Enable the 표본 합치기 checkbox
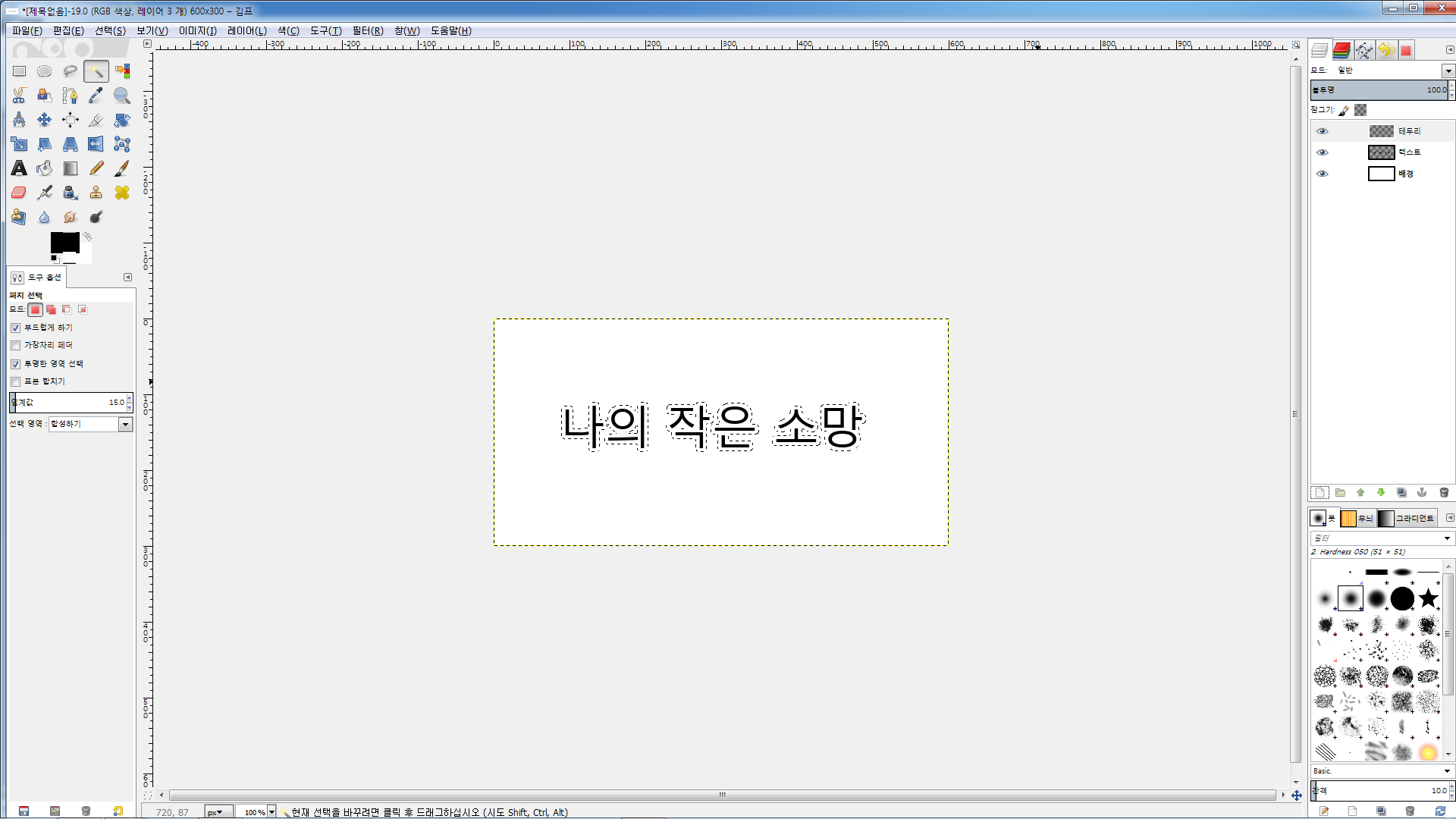The width and height of the screenshot is (1456, 819). point(15,381)
